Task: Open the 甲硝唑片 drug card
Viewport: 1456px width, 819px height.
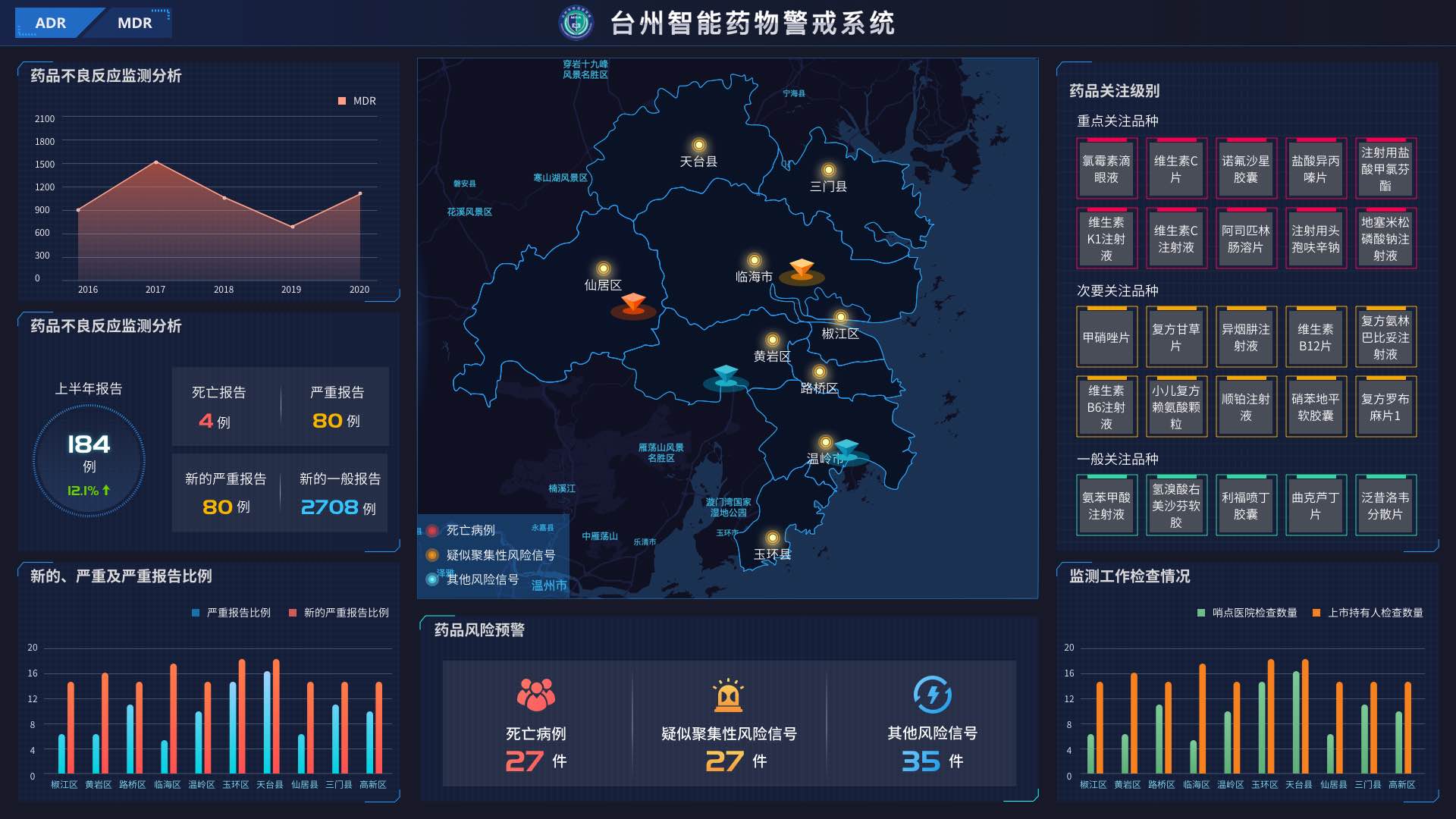Action: point(1106,337)
